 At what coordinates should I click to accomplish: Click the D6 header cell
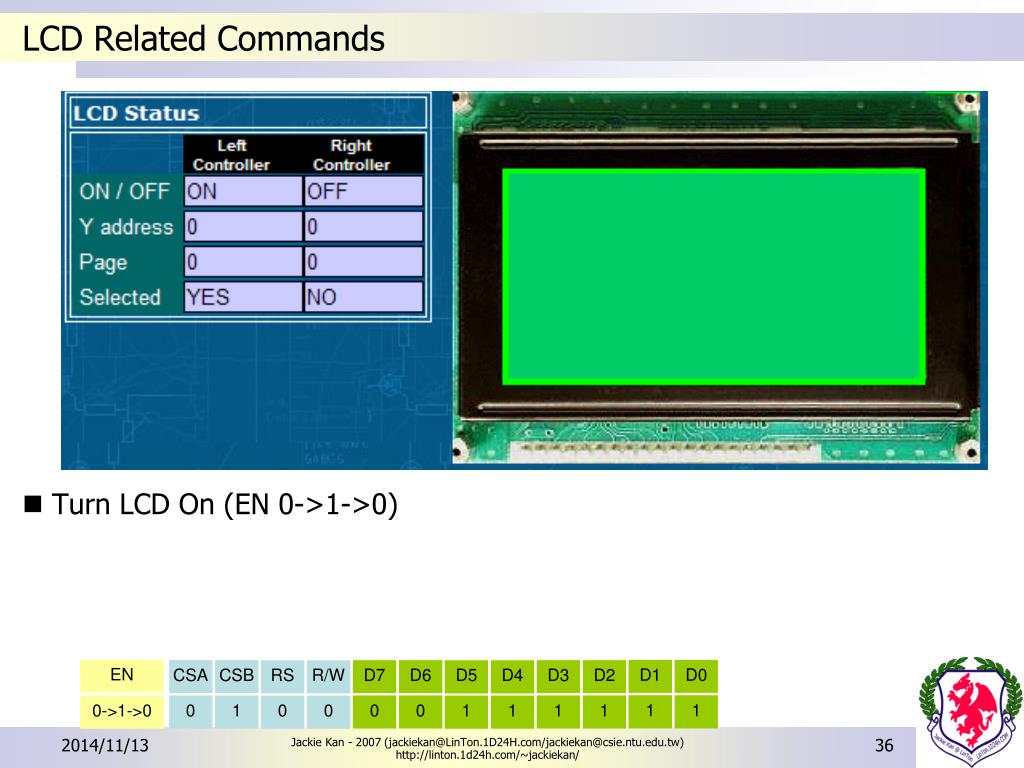coord(421,675)
